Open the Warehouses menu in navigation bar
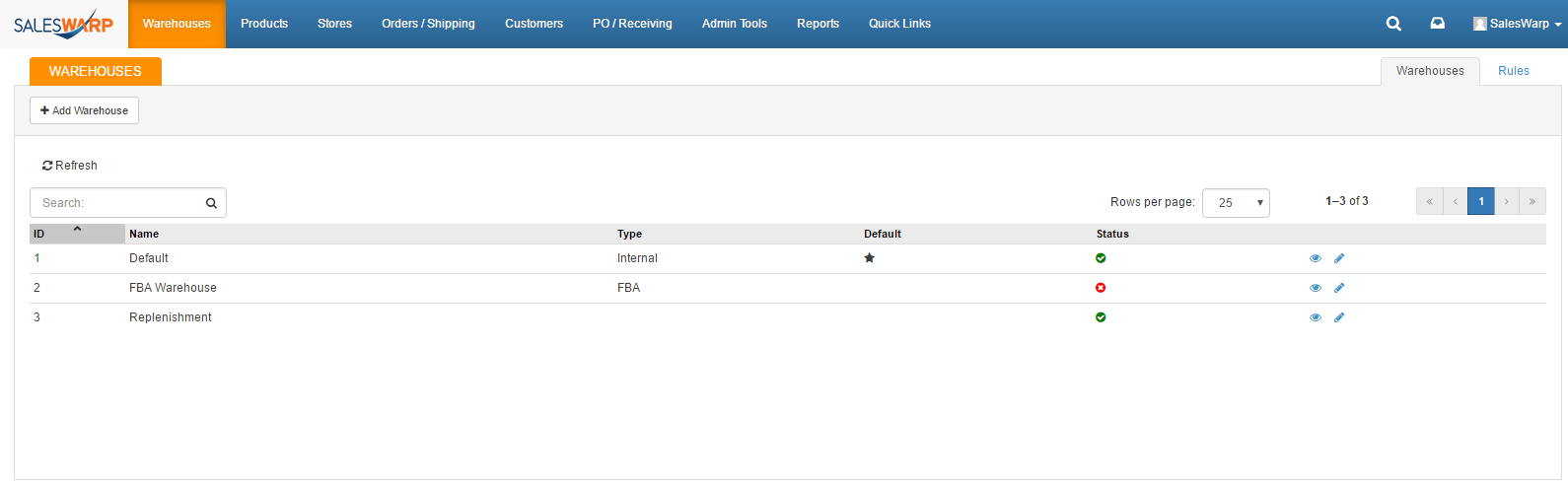This screenshot has width=1568, height=486. (177, 24)
